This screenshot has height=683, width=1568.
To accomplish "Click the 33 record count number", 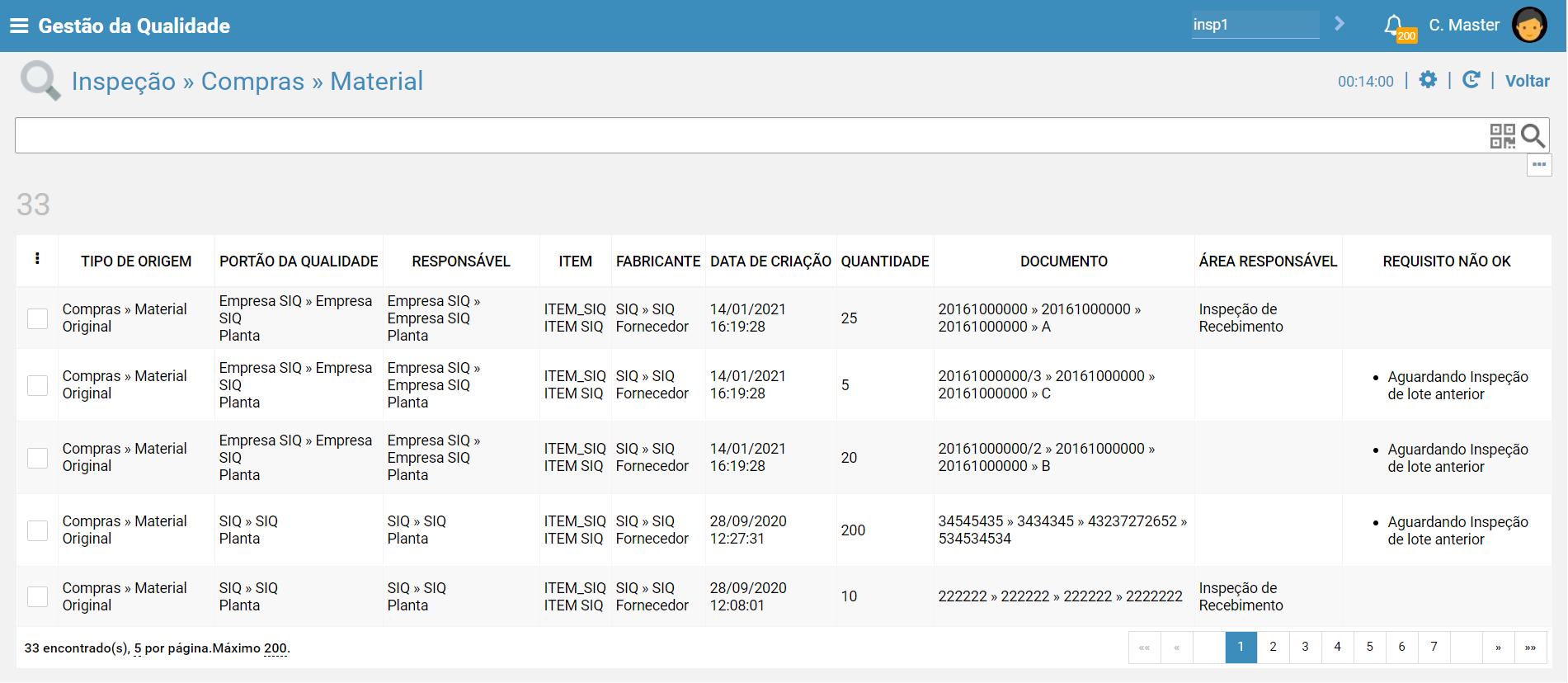I will coord(33,205).
